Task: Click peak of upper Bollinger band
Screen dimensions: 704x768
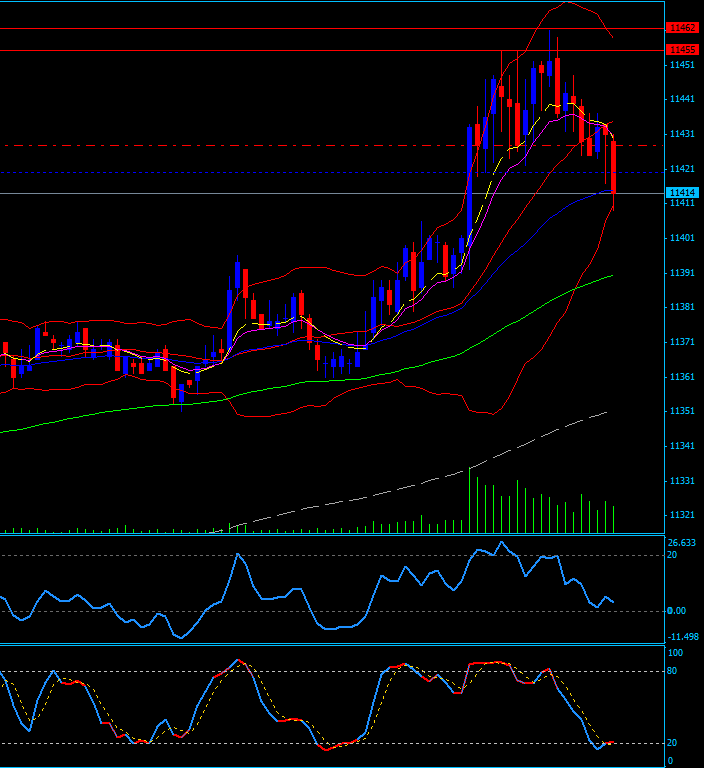Action: pos(566,3)
